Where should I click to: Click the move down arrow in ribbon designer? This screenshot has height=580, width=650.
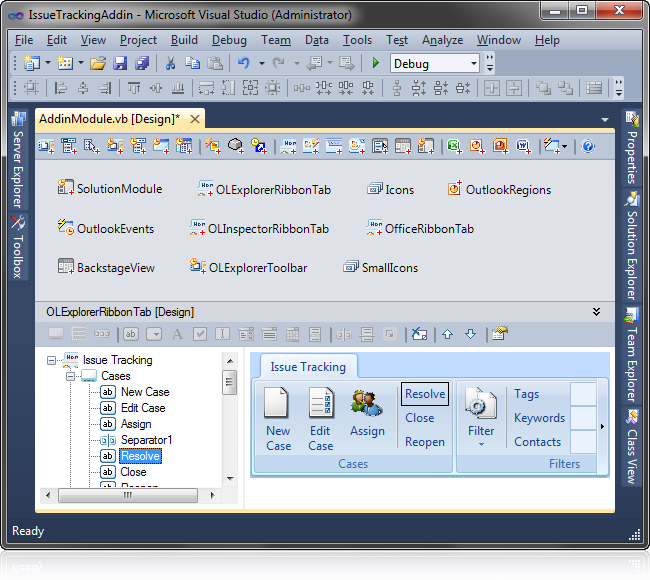click(471, 334)
